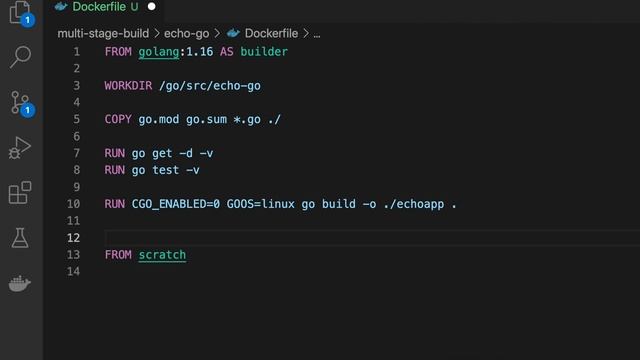
Task: Click line number 1 in gutter
Action: 76,52
